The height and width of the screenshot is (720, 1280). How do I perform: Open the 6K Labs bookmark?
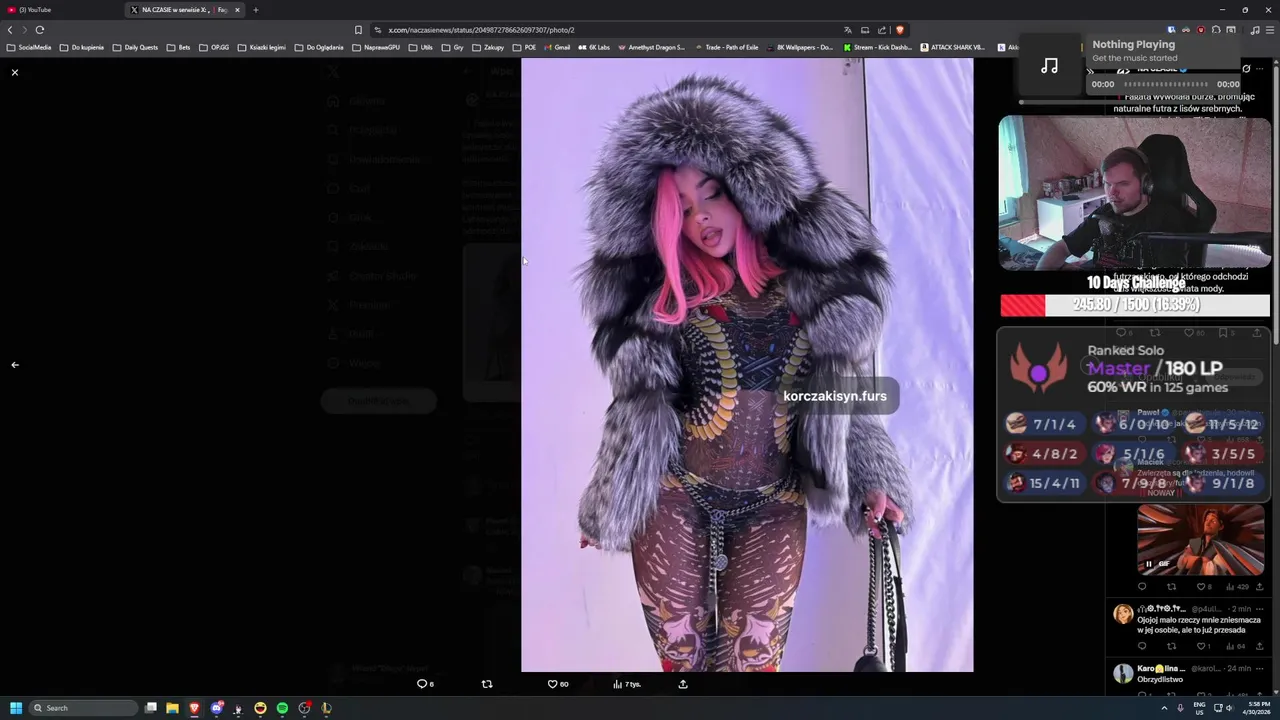click(594, 47)
